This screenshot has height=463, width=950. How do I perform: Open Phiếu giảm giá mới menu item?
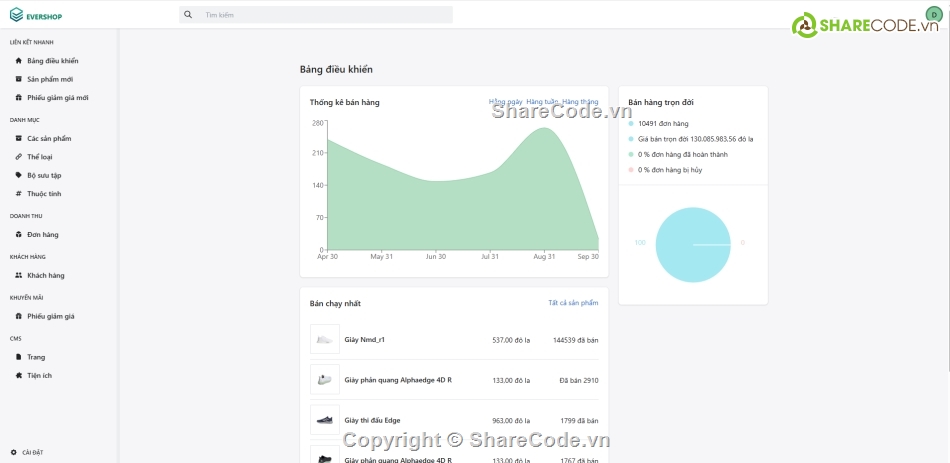(x=58, y=98)
